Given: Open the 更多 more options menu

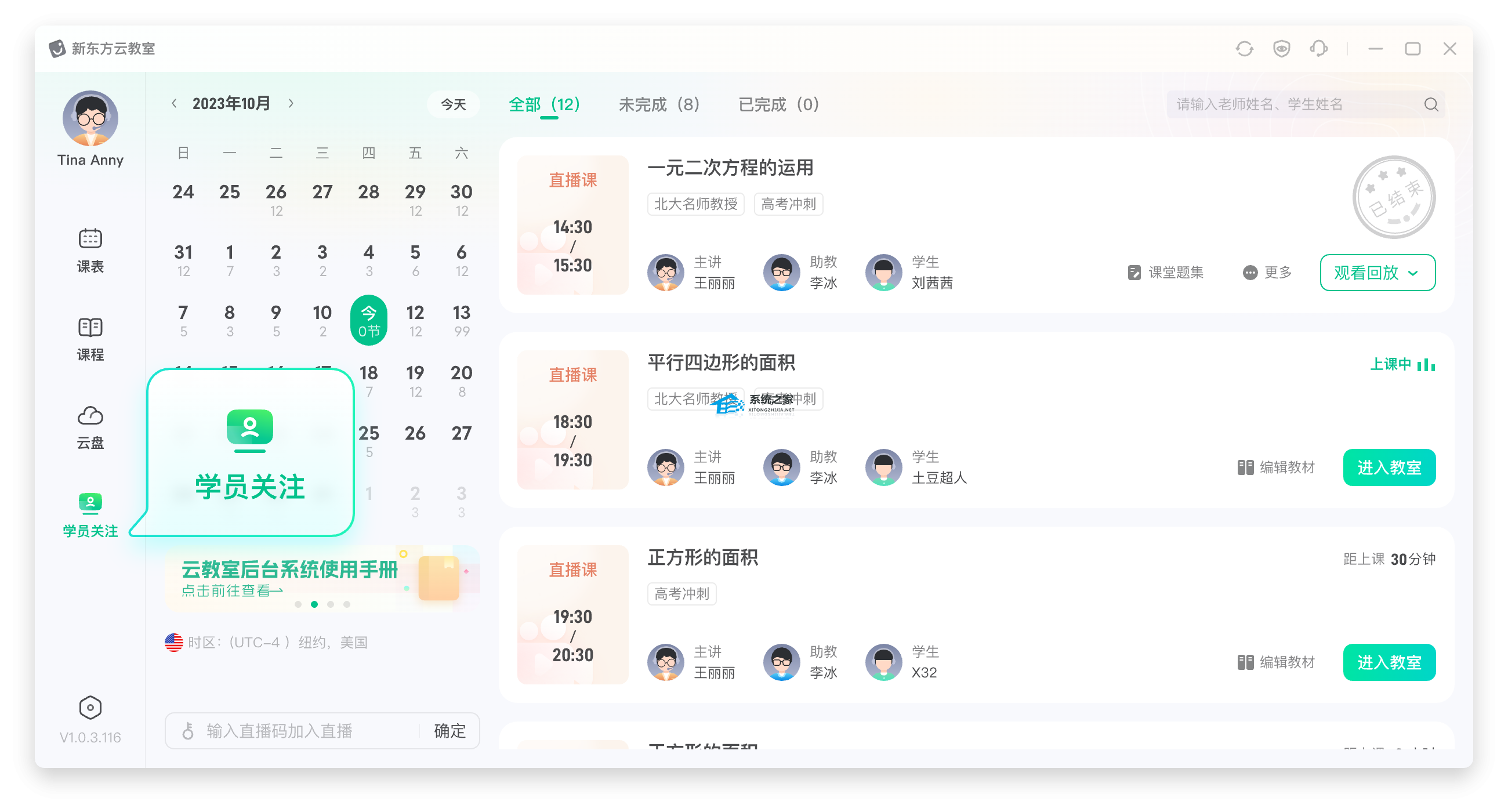Looking at the screenshot, I should pos(1267,272).
